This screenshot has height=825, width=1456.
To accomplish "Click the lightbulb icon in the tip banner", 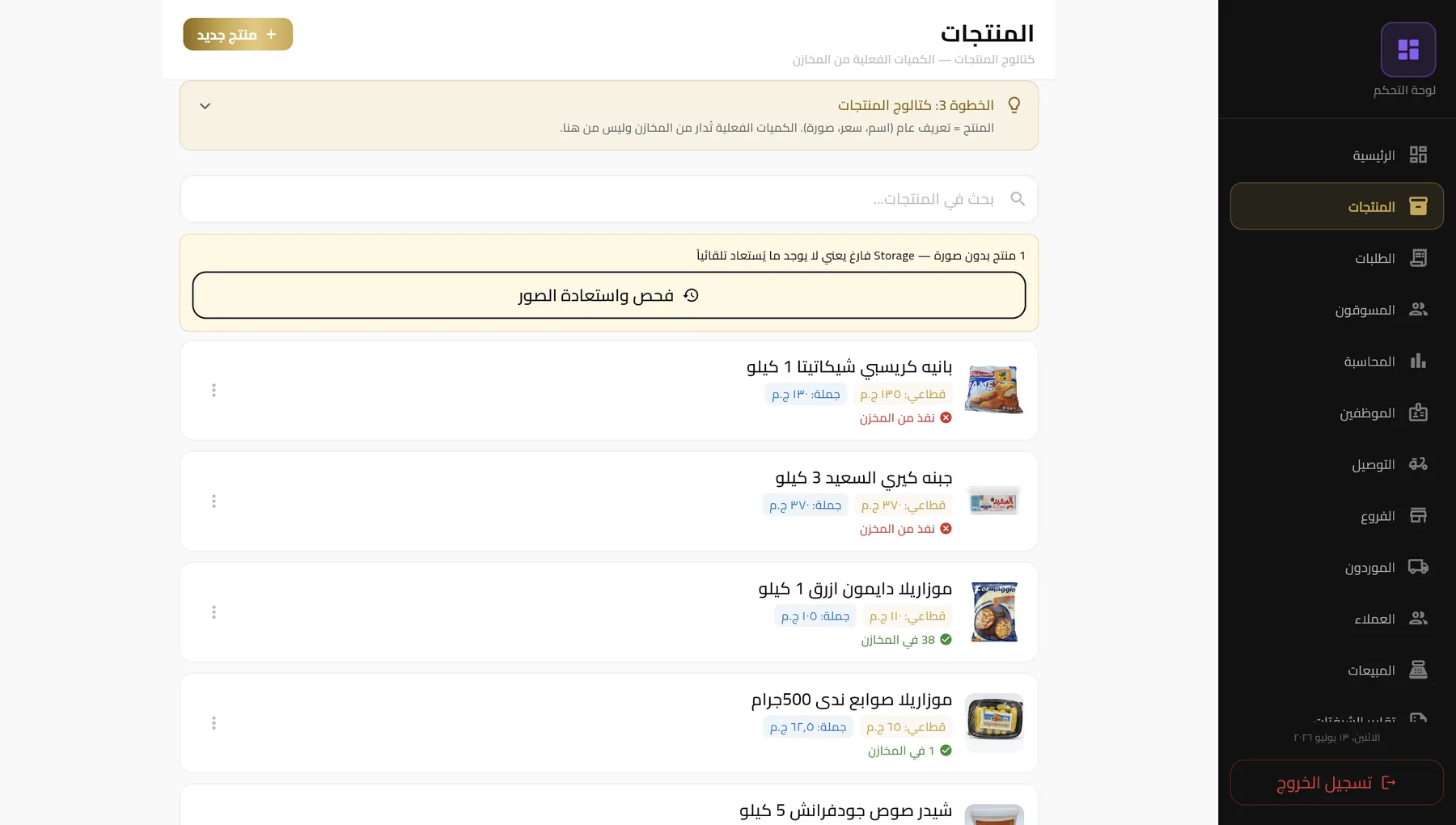I will pos(1014,105).
